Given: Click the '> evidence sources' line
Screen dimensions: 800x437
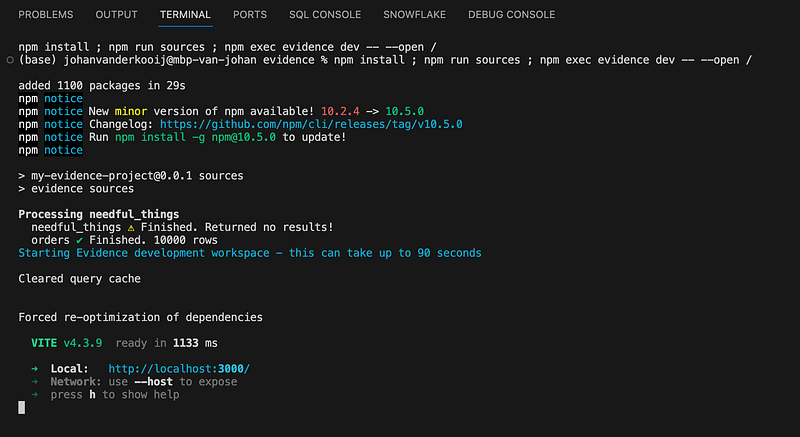Looking at the screenshot, I should point(76,189).
